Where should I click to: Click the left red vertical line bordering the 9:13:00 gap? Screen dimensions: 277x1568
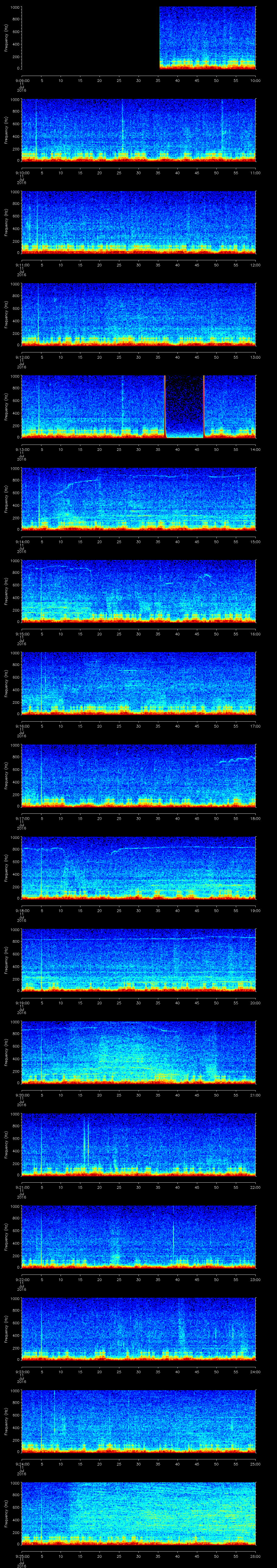[164, 406]
